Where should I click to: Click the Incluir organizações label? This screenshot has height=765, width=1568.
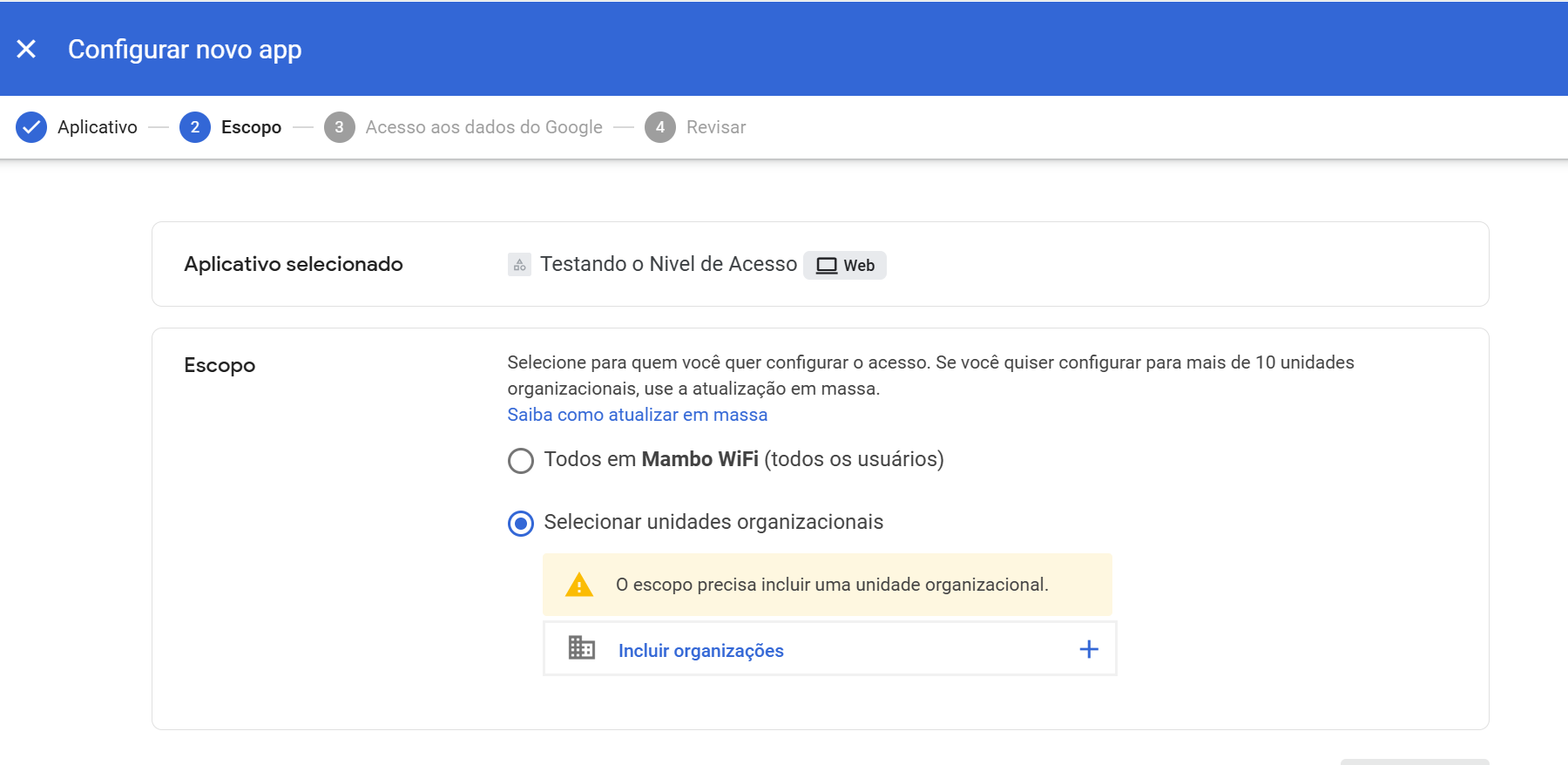coord(700,651)
